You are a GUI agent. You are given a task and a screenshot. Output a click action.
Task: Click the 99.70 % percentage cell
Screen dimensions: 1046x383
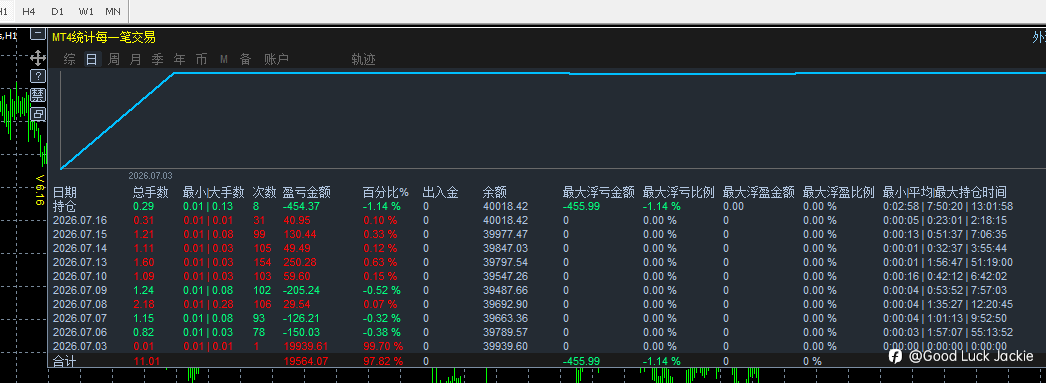tap(383, 346)
